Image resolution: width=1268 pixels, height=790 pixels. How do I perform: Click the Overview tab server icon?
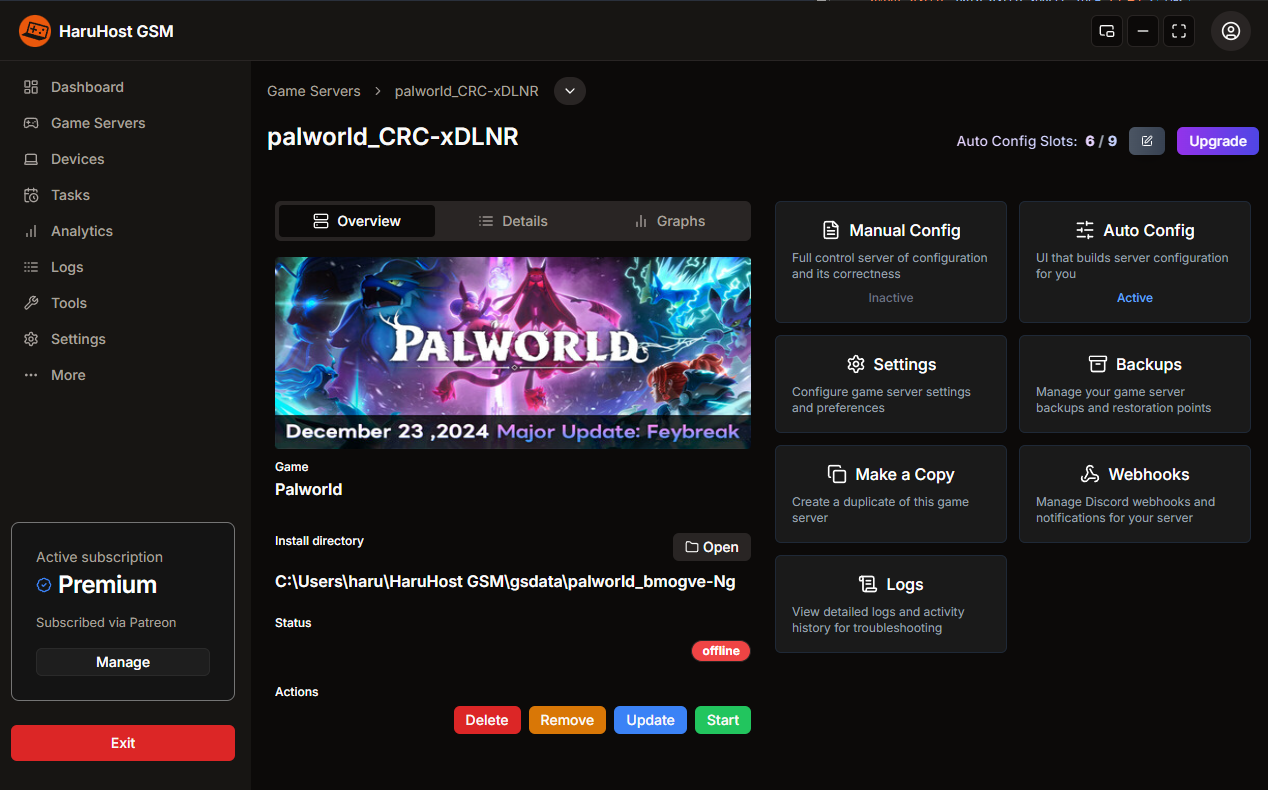point(321,221)
